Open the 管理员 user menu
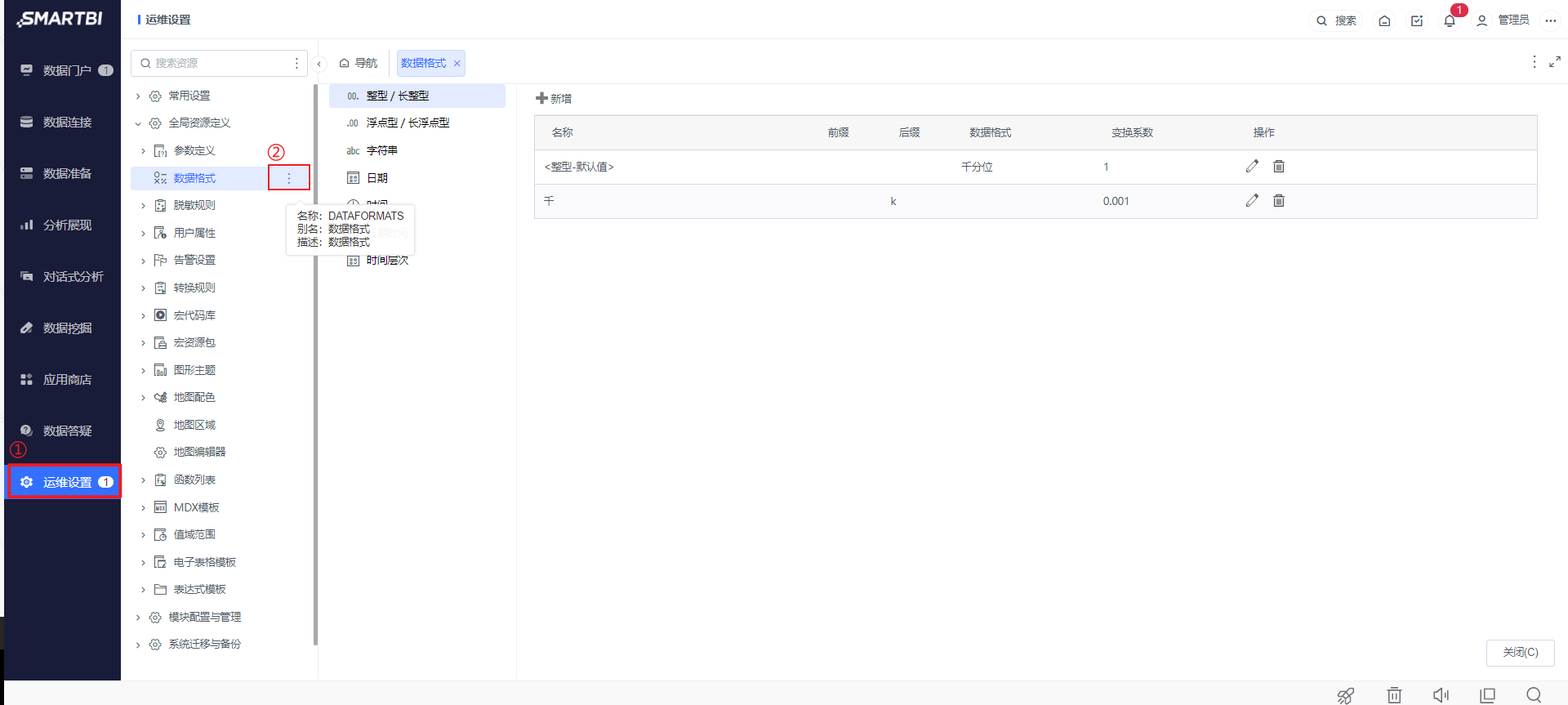Screen dimensions: 1568x705 (1503, 20)
